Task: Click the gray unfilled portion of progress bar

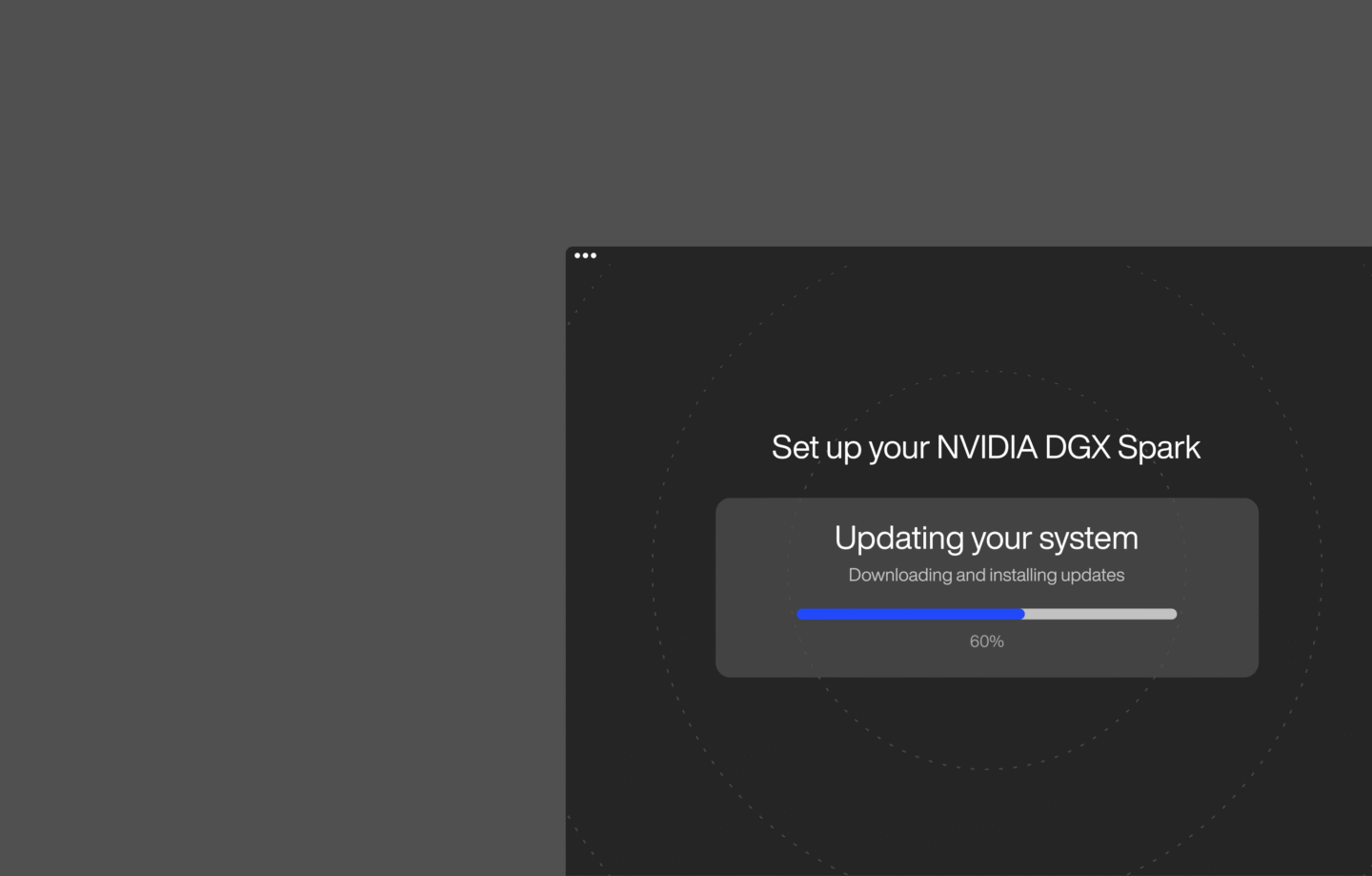Action: (x=1100, y=614)
